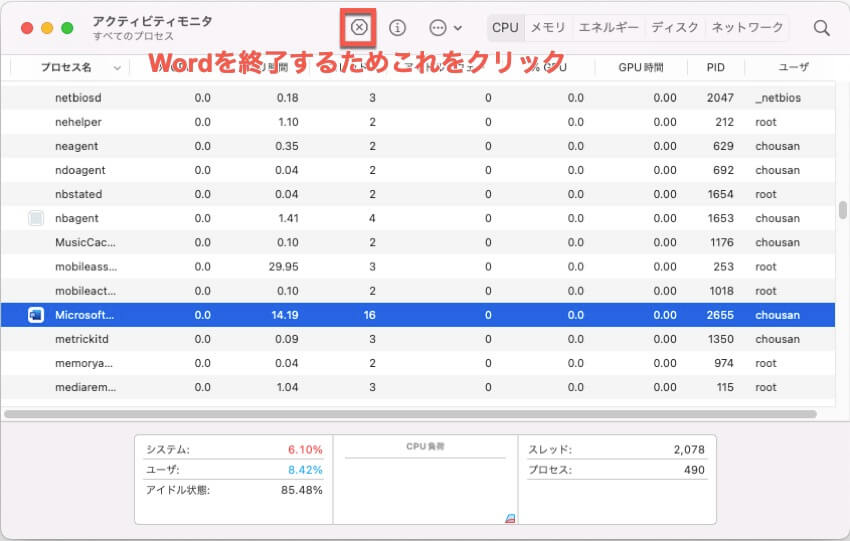Click the アイドル状態 85.48% value

point(301,490)
